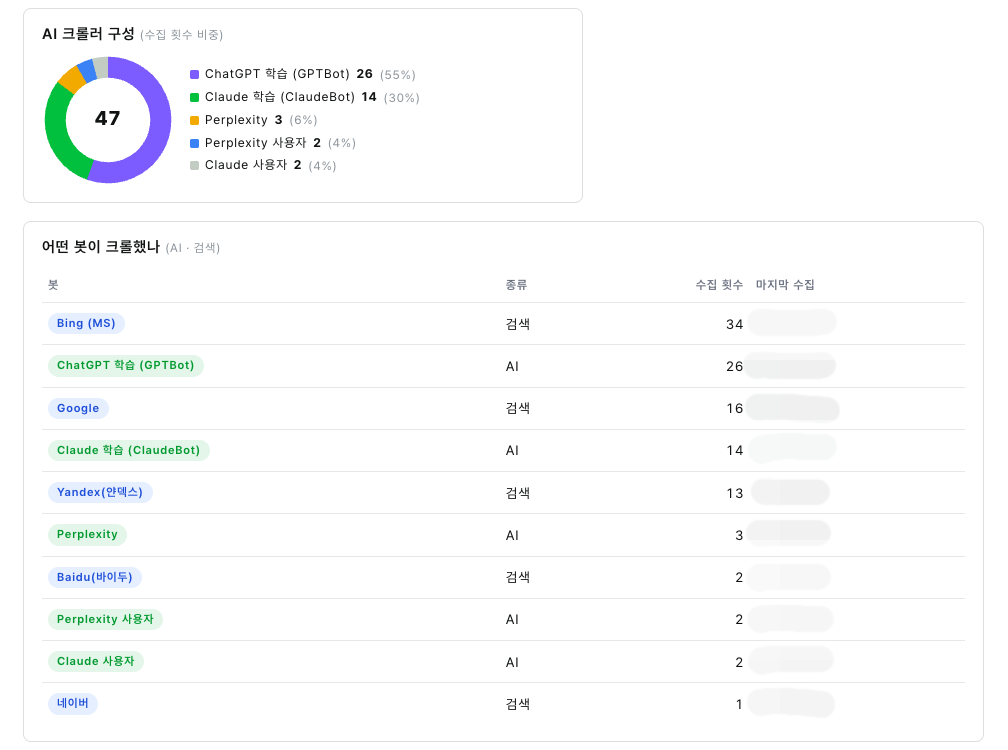1008x750 pixels.
Task: Select the Claude 사용자 tag in table
Action: [x=96, y=661]
